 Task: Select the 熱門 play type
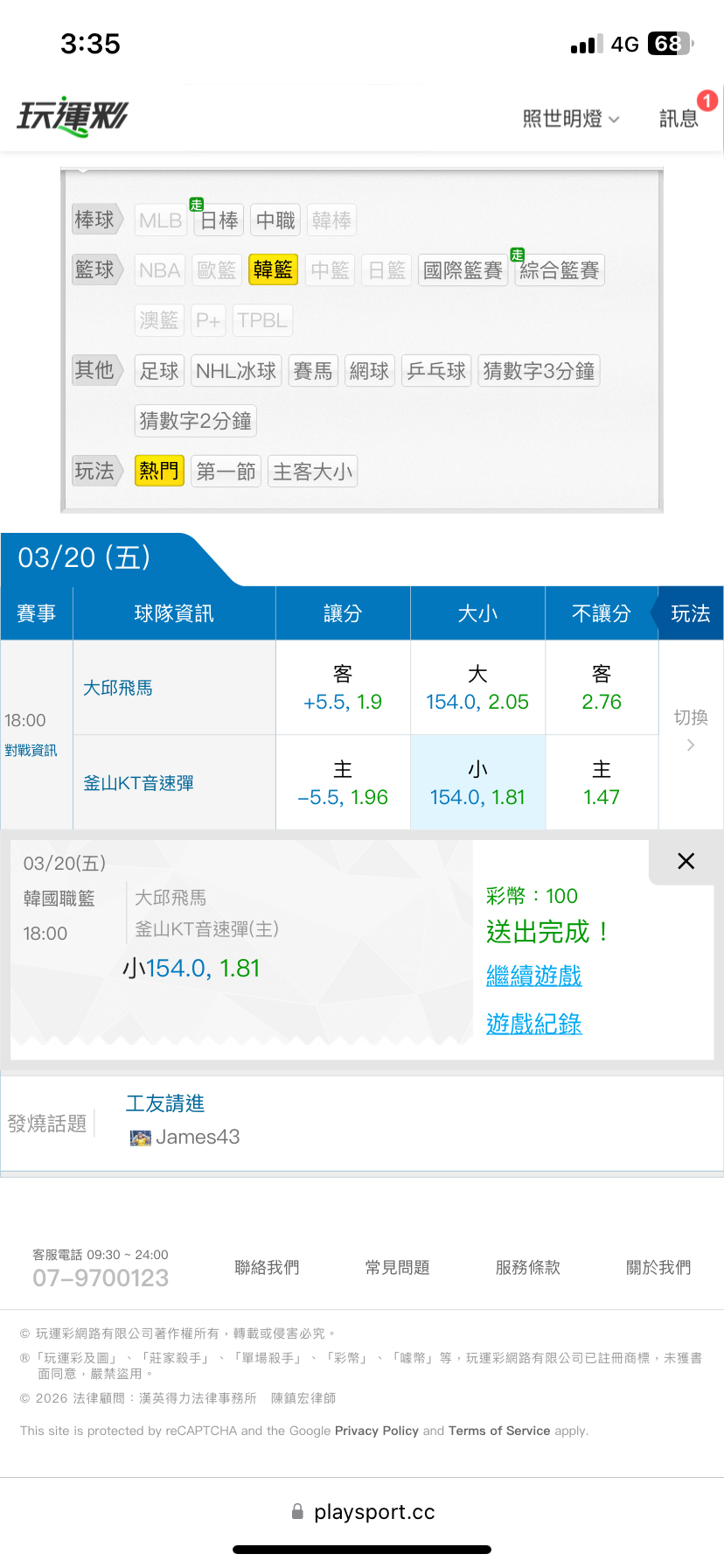159,472
